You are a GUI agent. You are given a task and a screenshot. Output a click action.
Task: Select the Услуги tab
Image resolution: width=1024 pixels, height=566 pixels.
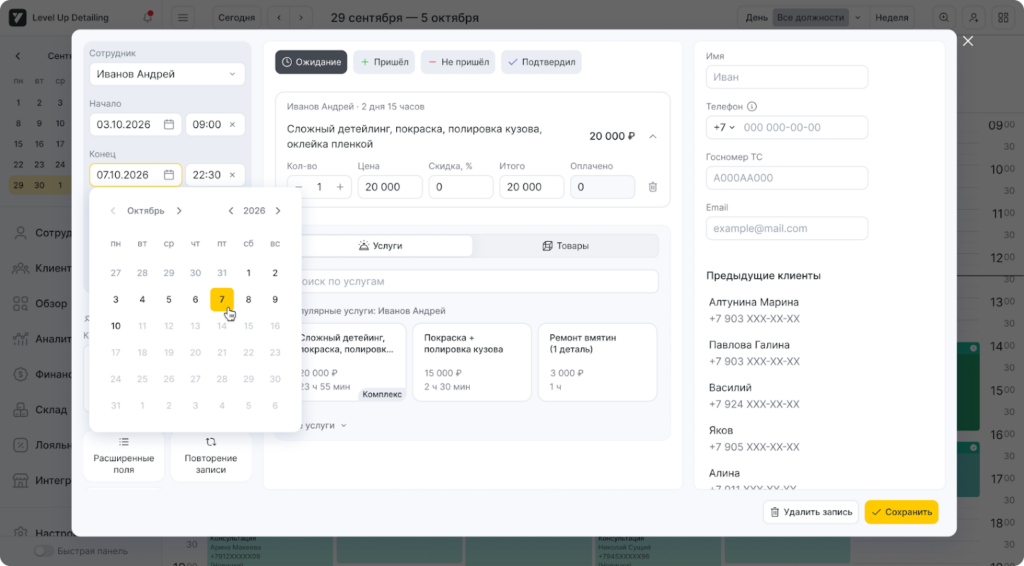pyautogui.click(x=380, y=246)
